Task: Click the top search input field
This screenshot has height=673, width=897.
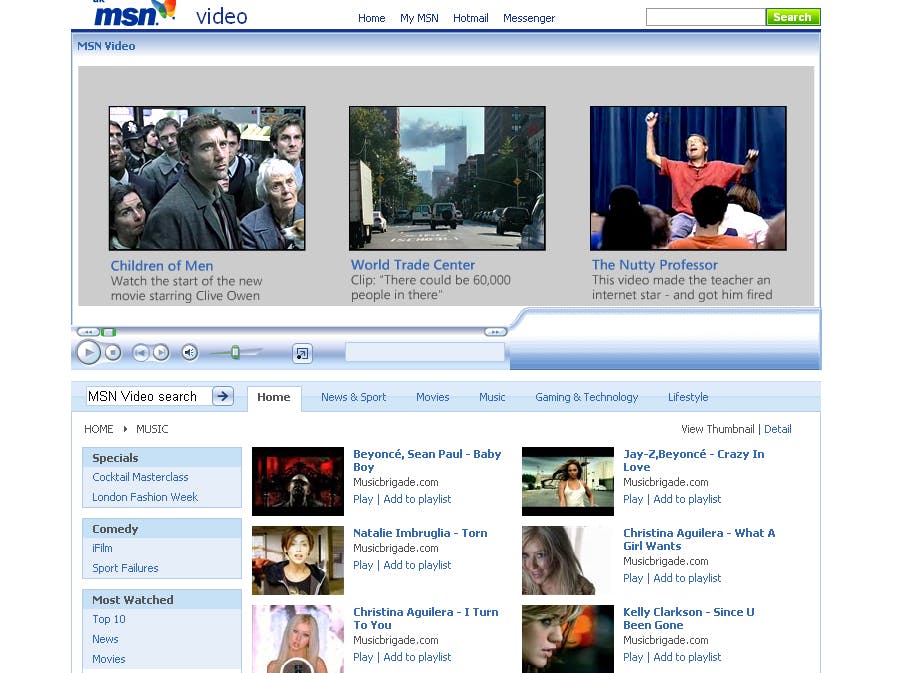Action: pyautogui.click(x=705, y=17)
